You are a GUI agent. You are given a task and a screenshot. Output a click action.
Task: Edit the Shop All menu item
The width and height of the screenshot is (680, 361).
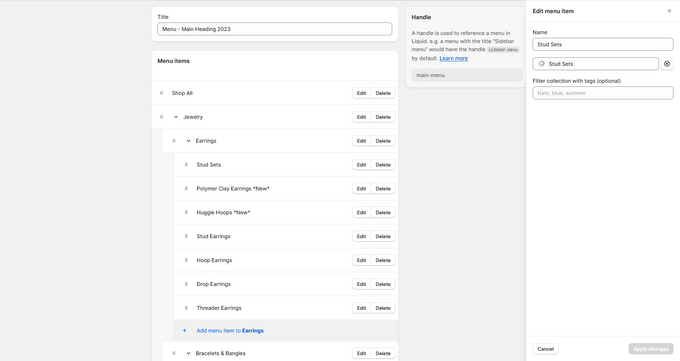coord(361,93)
